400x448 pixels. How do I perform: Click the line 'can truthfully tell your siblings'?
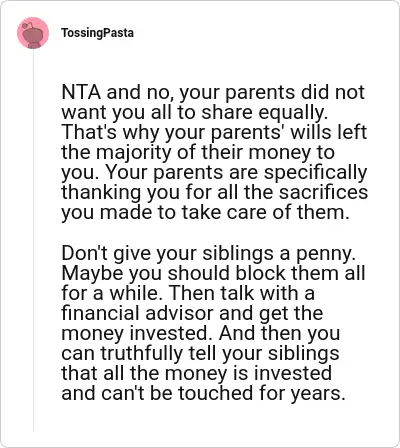[x=200, y=353]
